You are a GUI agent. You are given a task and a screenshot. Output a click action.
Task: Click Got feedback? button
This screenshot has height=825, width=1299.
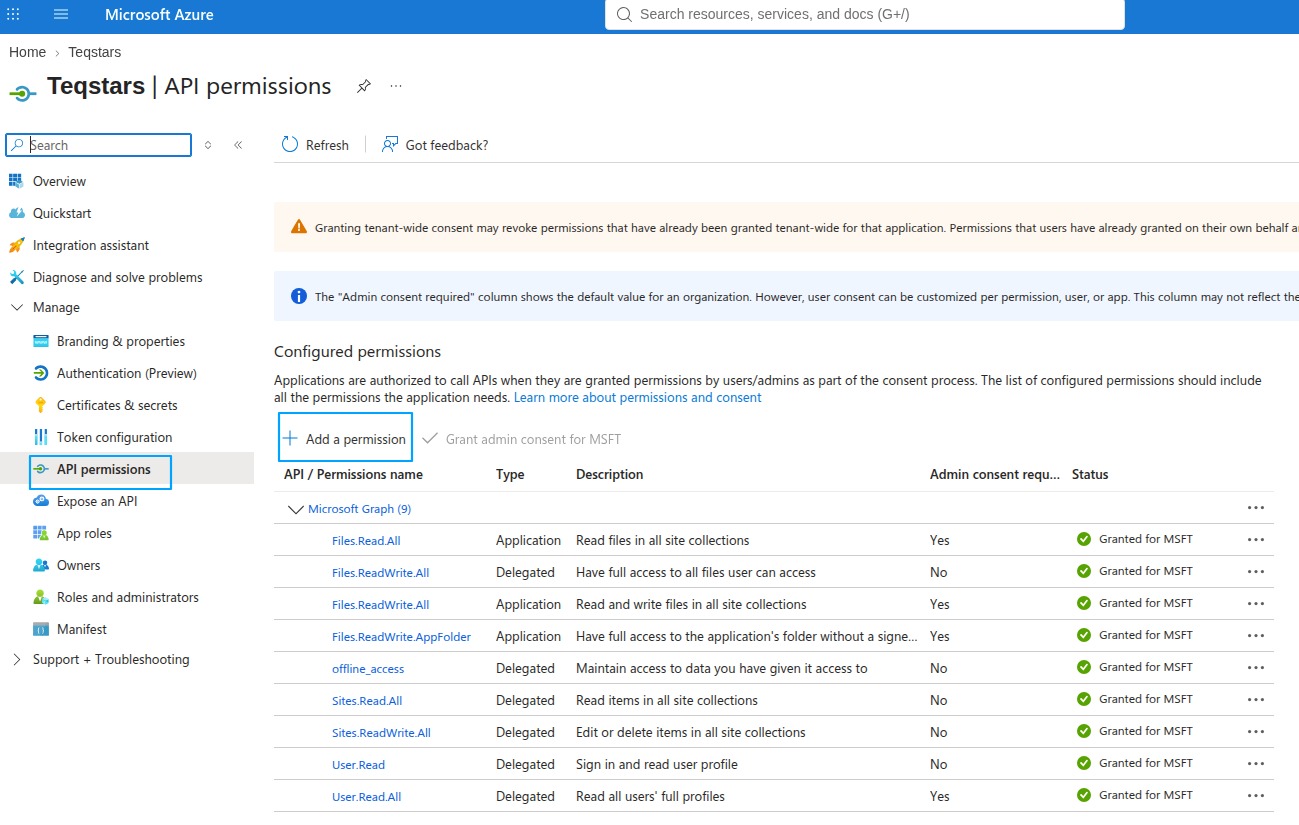click(435, 145)
